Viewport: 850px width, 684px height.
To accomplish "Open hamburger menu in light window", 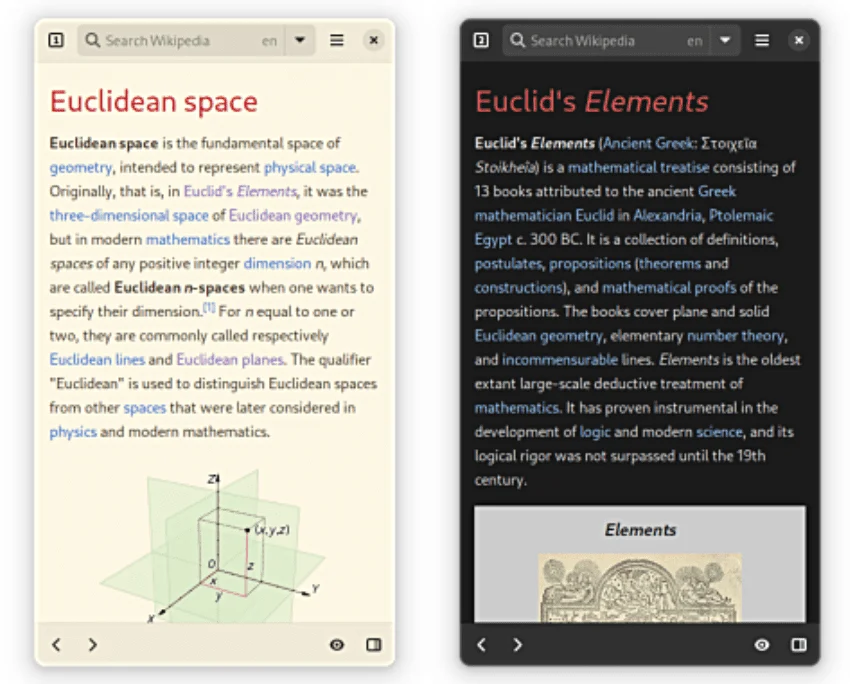I will [x=337, y=40].
